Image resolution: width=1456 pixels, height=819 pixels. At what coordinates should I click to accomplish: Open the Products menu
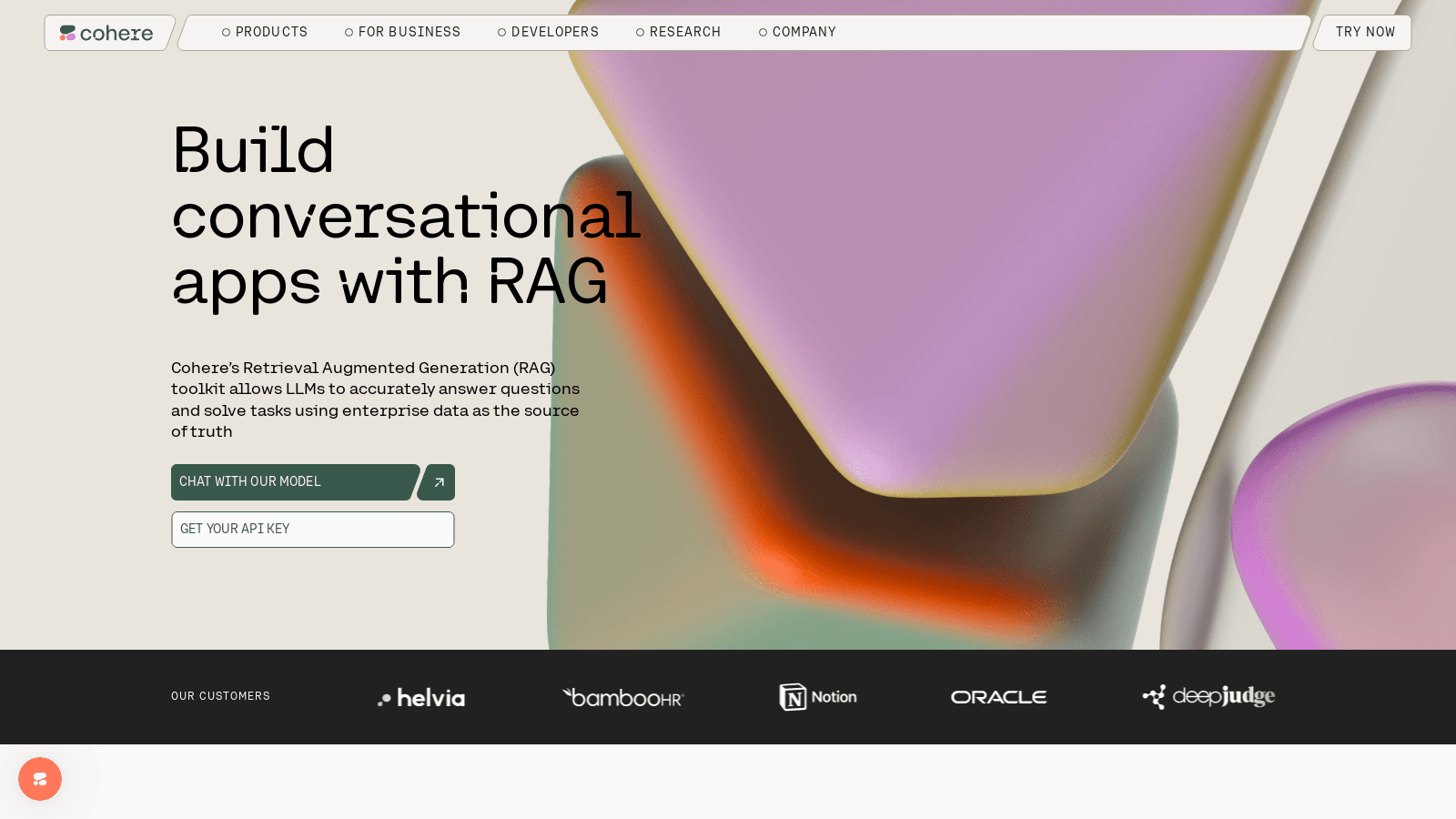click(265, 32)
